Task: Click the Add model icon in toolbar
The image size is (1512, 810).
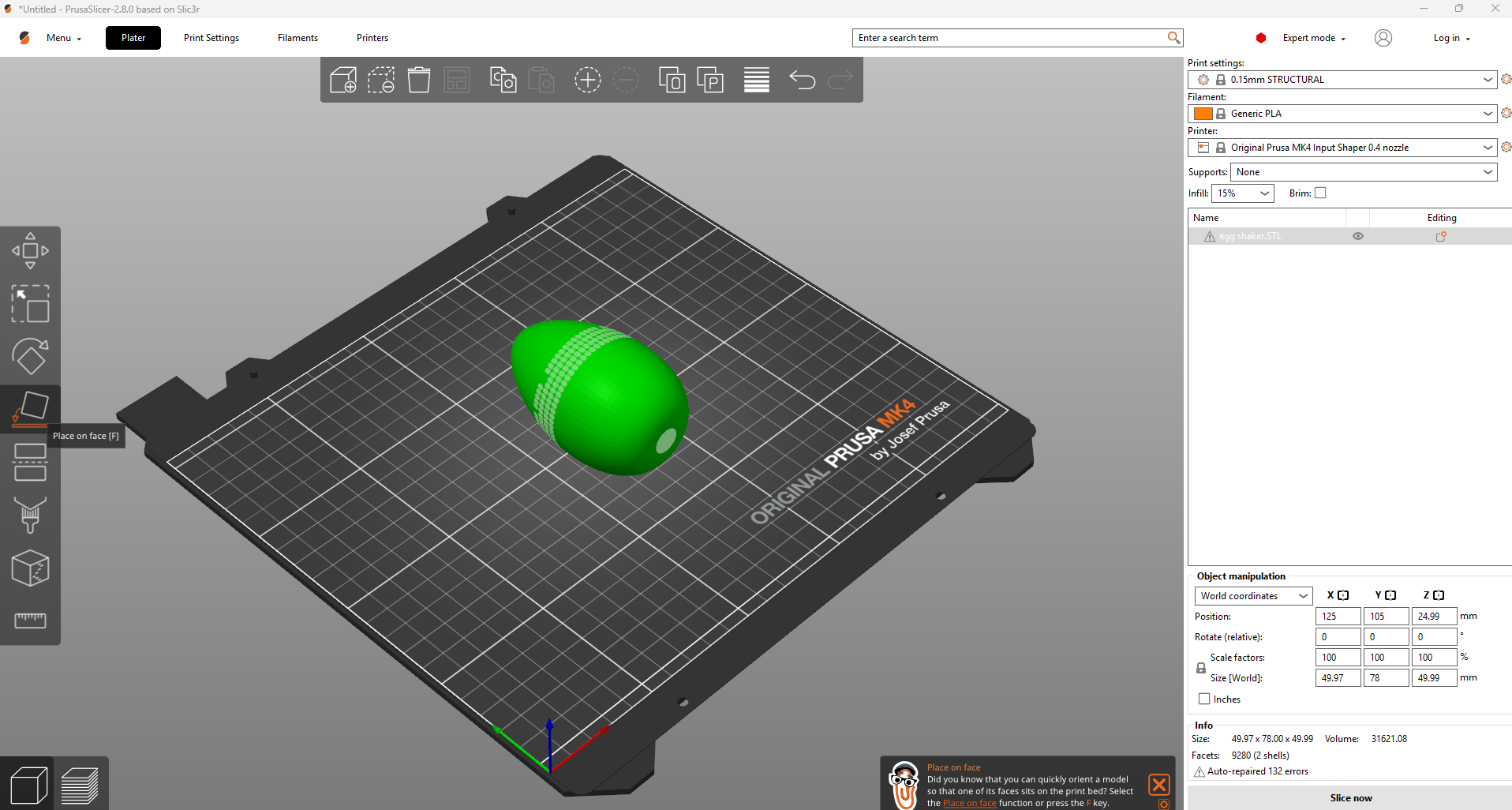Action: [343, 80]
